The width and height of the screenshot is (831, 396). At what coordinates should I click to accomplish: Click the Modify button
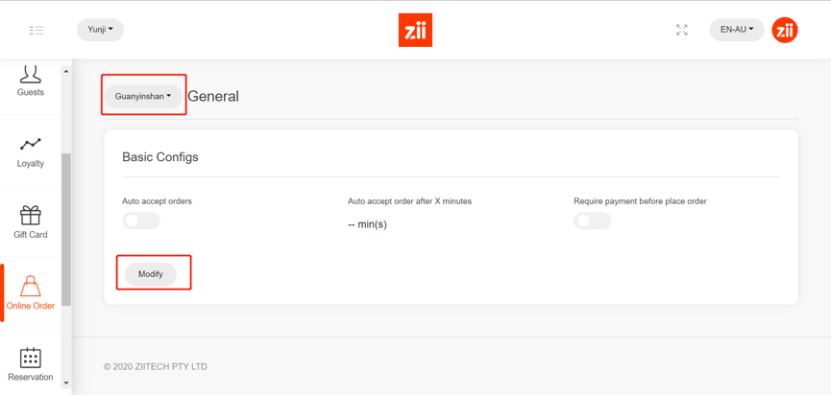pyautogui.click(x=151, y=274)
